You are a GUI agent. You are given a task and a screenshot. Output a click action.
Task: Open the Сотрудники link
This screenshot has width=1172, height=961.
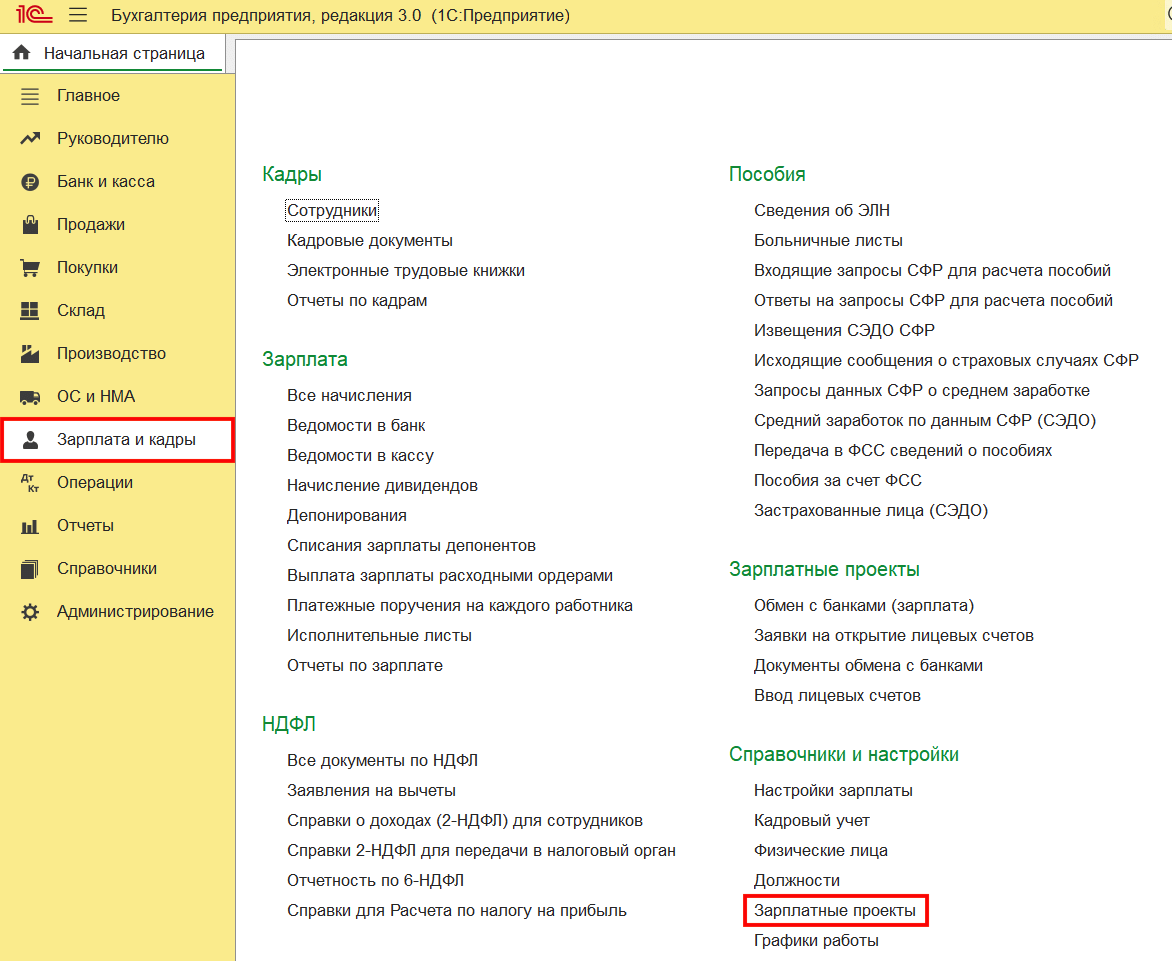pos(332,211)
